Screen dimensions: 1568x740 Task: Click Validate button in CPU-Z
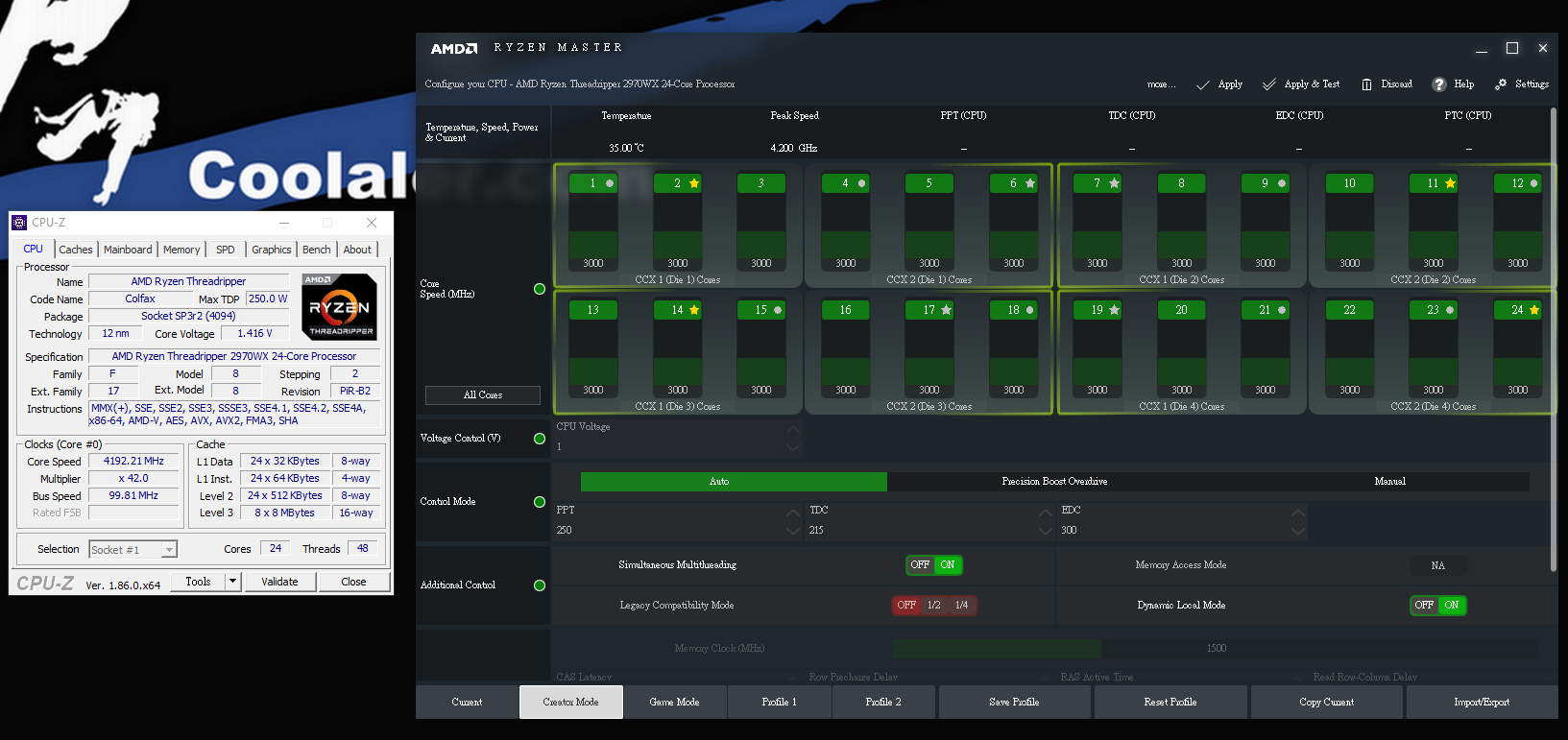pyautogui.click(x=279, y=582)
